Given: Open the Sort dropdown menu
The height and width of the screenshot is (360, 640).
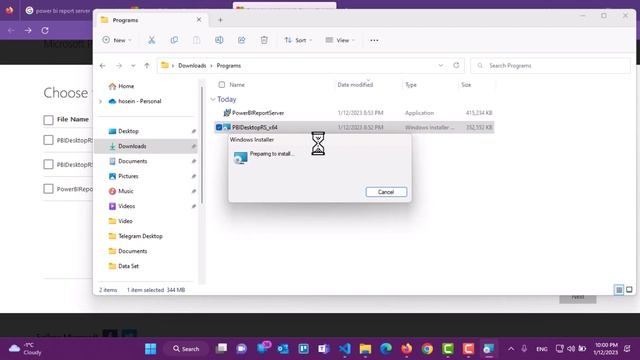Looking at the screenshot, I should 298,40.
